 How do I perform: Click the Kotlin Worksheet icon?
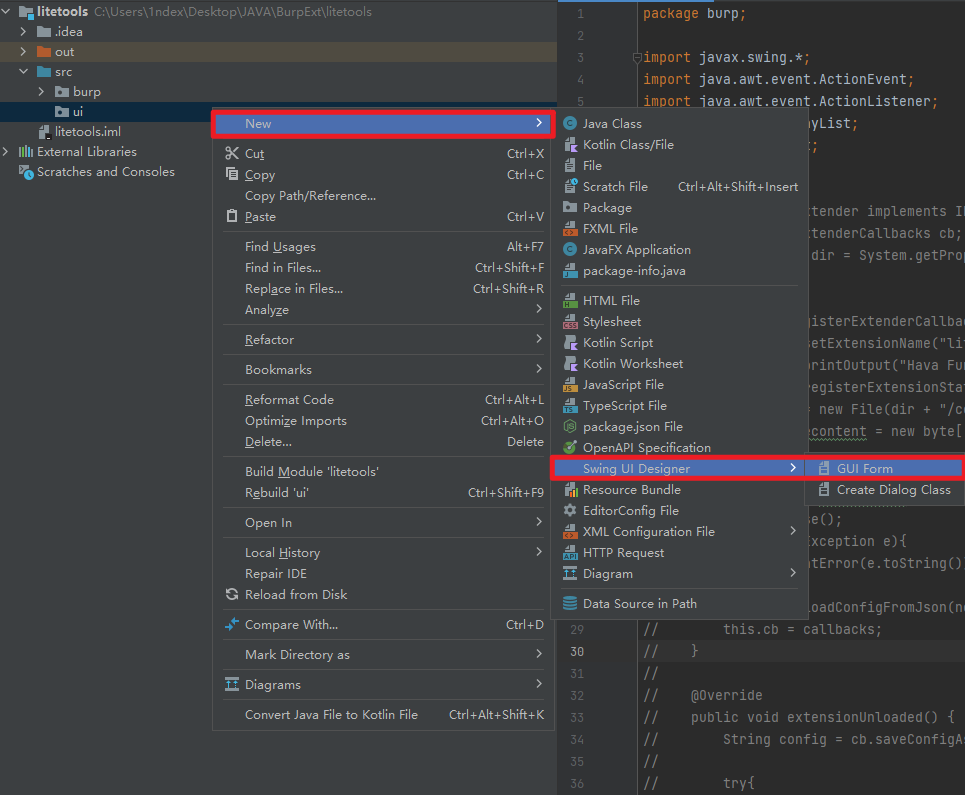(571, 364)
